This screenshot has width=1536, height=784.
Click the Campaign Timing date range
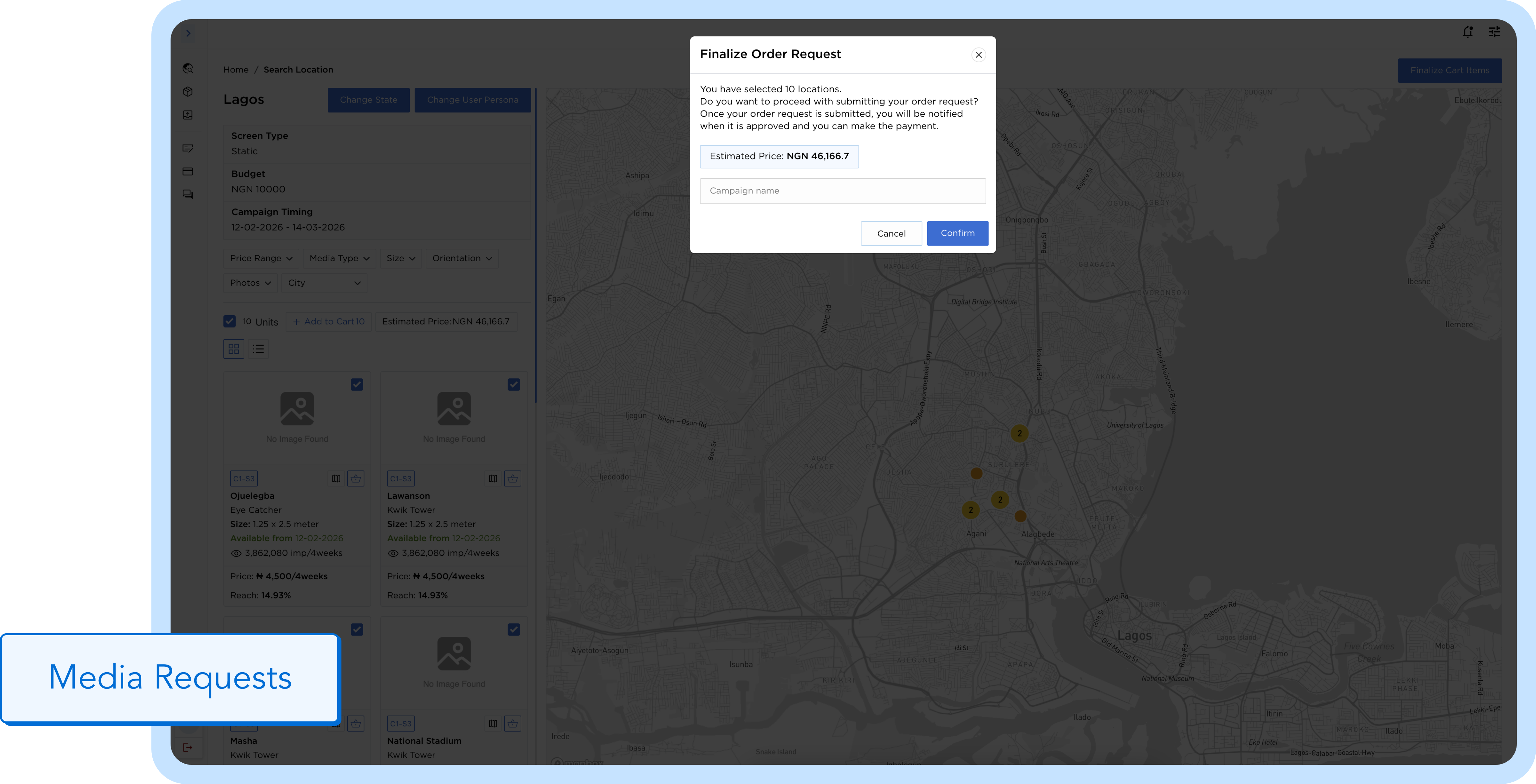(288, 227)
